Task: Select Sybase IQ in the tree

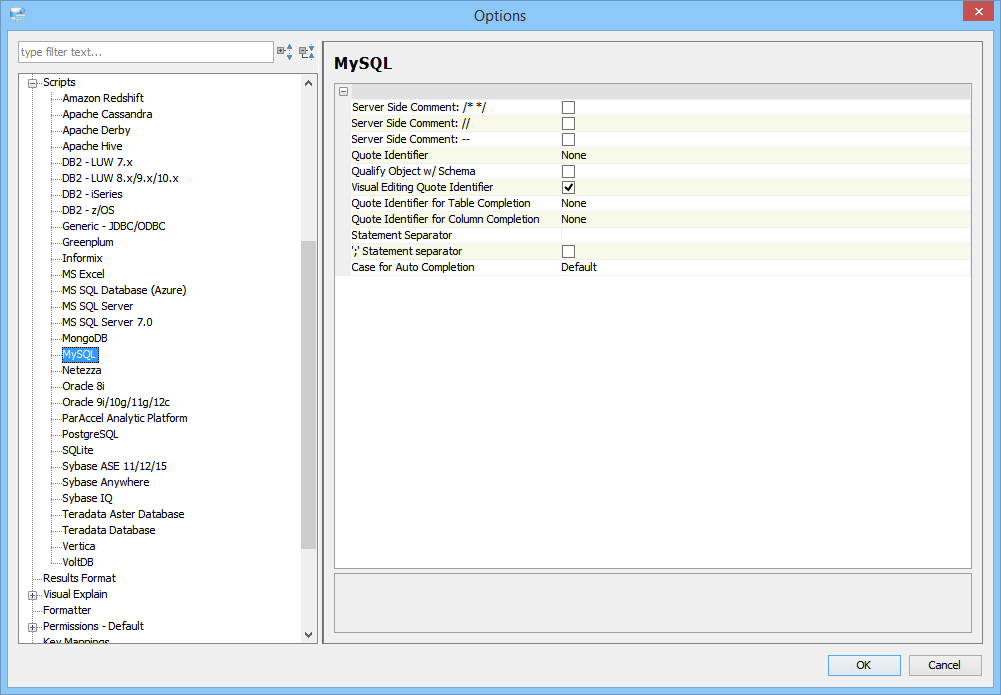Action: (x=87, y=497)
